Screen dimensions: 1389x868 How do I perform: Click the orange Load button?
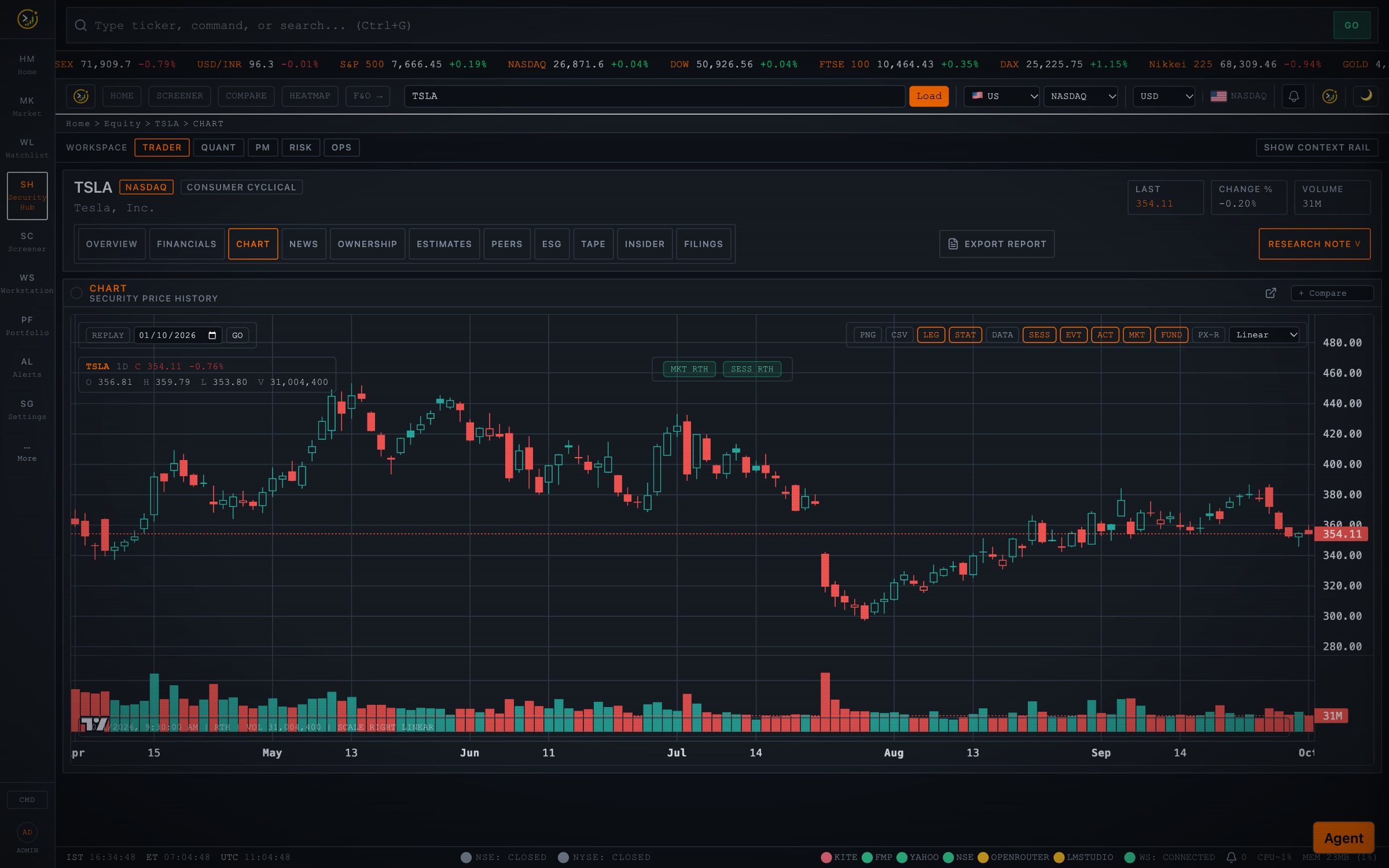(928, 96)
